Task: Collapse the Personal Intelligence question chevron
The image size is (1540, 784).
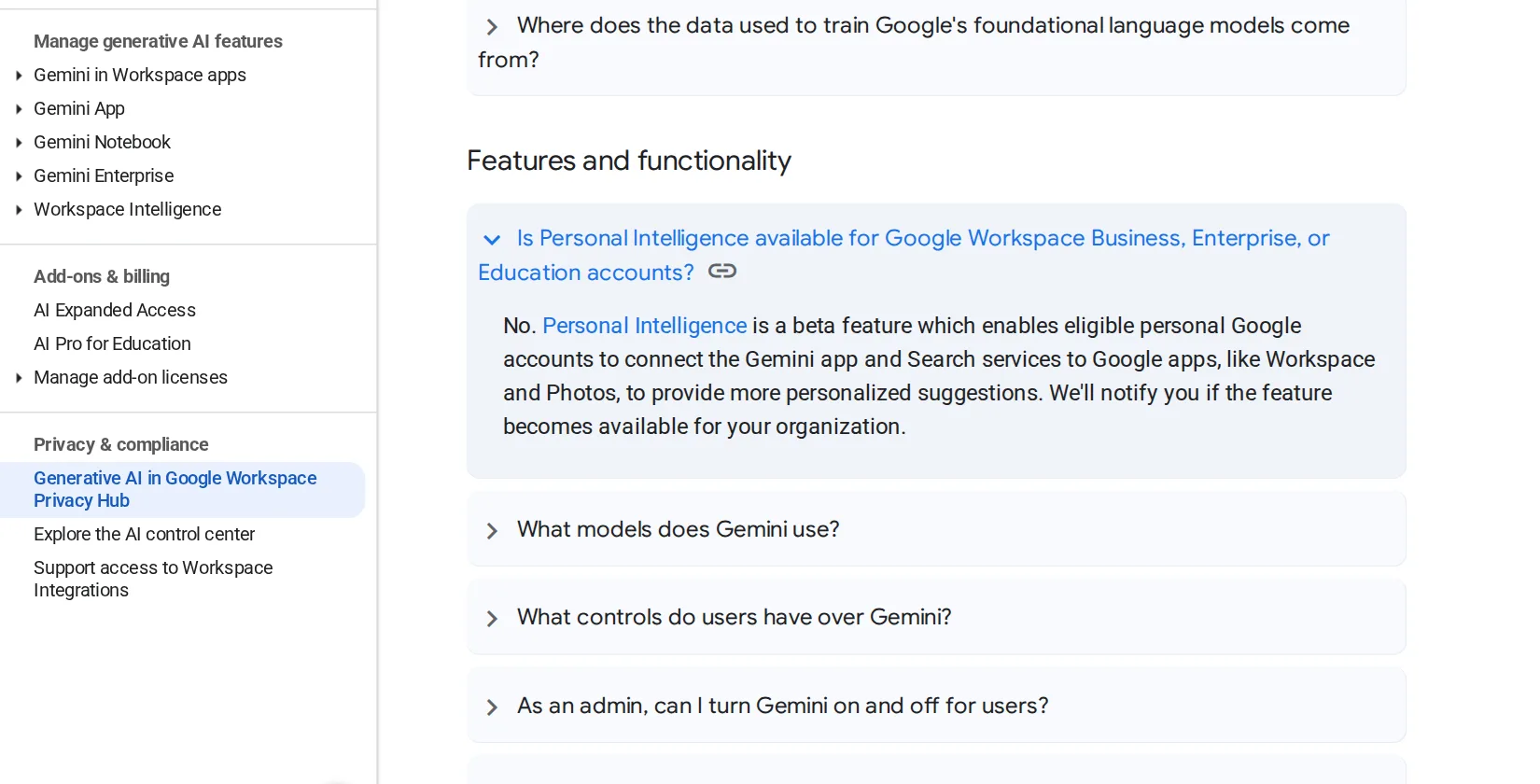Action: coord(492,240)
